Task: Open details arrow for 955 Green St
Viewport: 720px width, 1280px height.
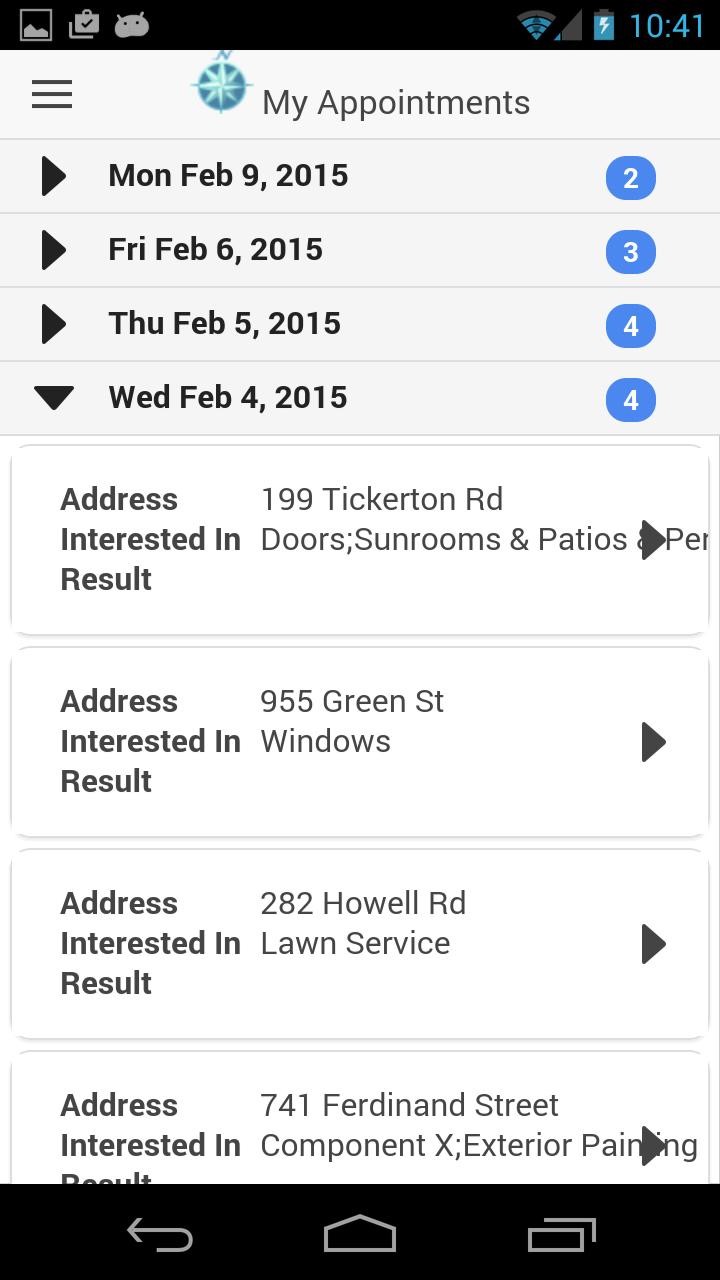Action: 653,742
